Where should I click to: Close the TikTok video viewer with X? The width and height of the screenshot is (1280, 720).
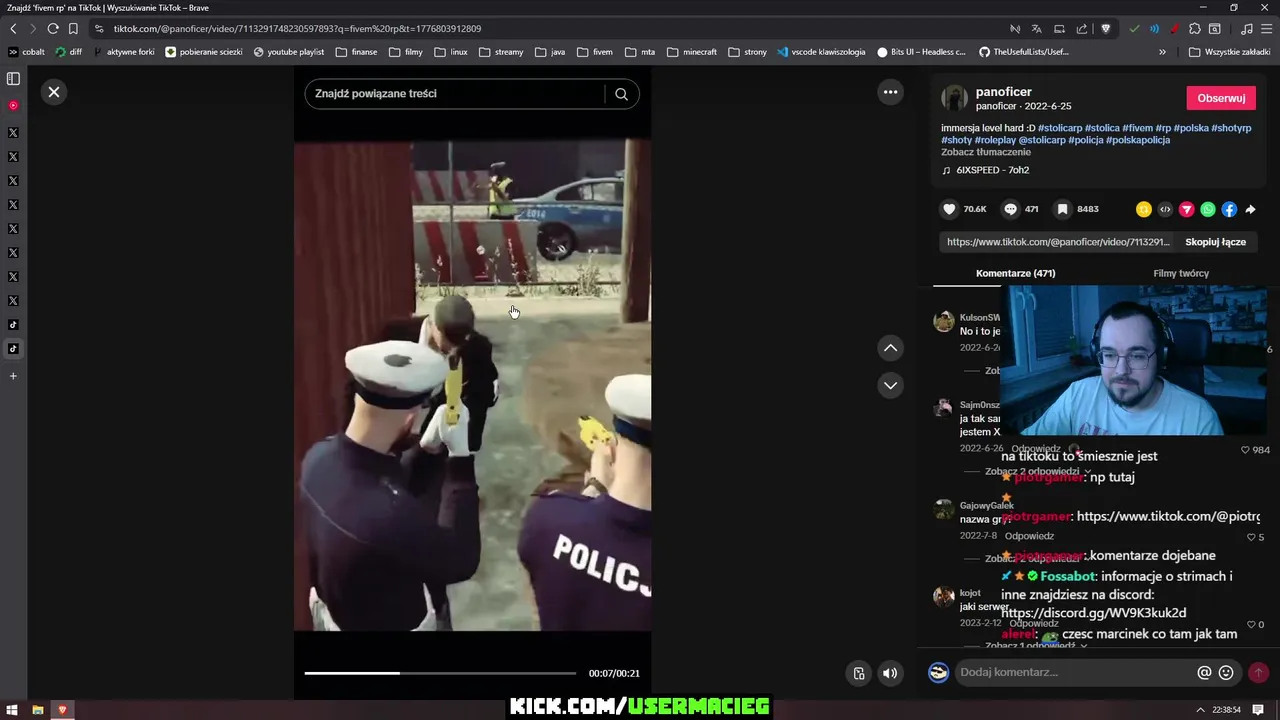pos(54,92)
